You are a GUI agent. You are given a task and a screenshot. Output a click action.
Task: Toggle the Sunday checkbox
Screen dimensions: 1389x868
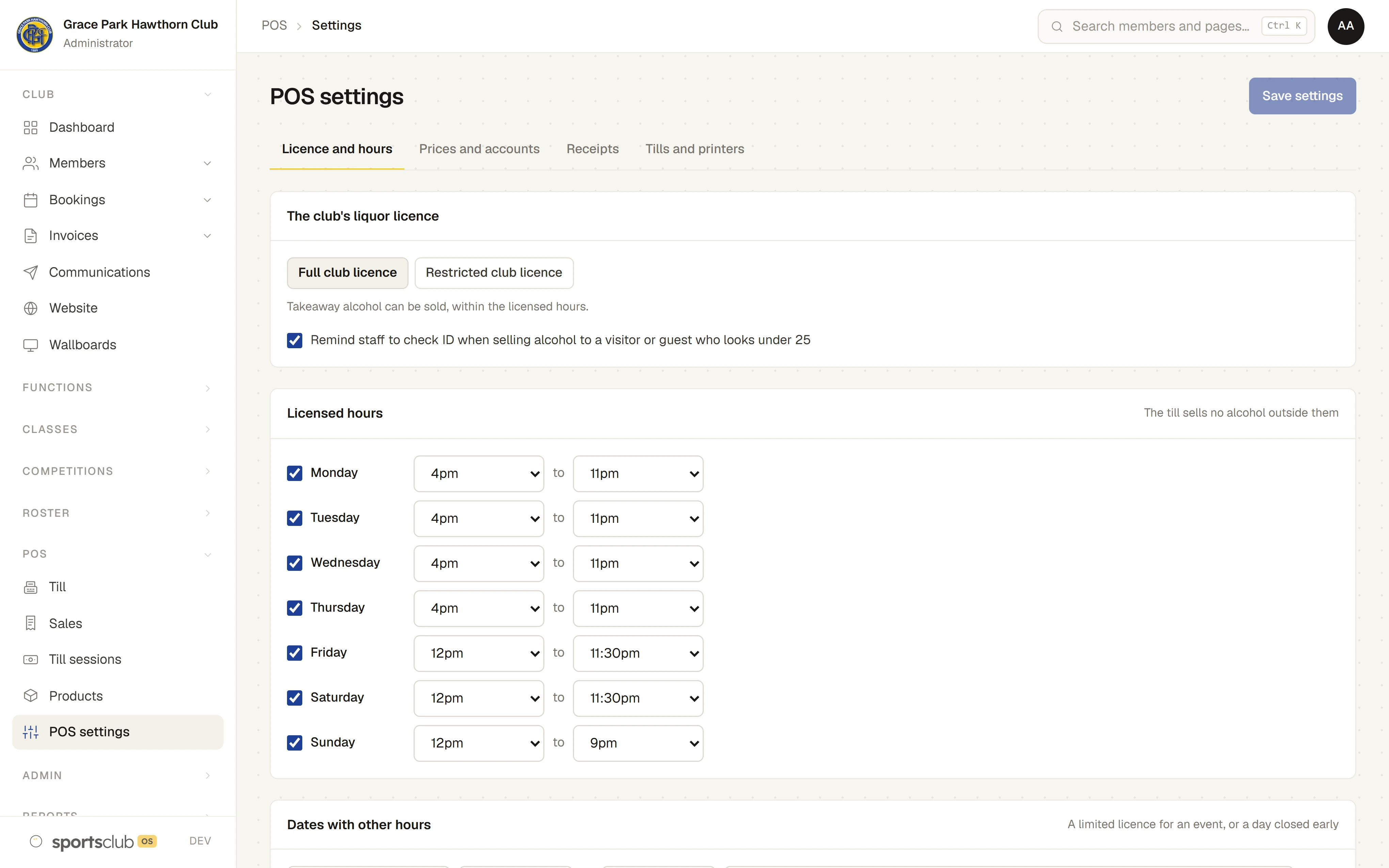coord(294,743)
